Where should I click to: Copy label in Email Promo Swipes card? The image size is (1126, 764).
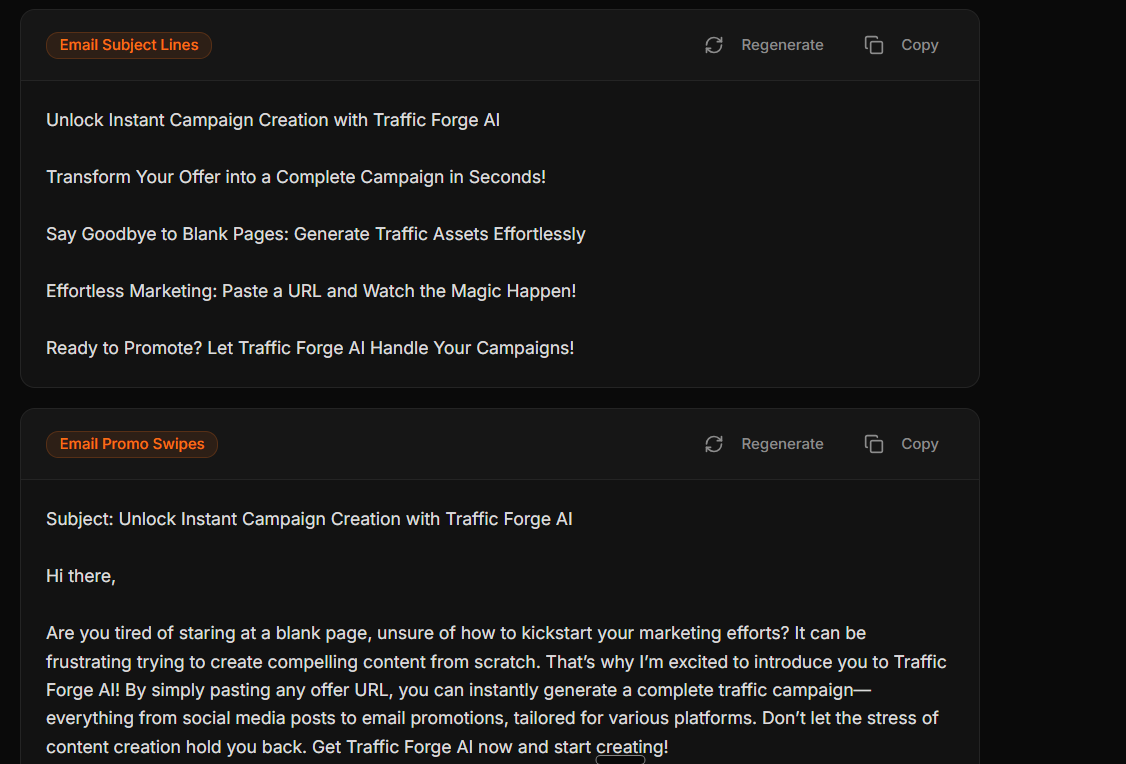pyautogui.click(x=920, y=444)
